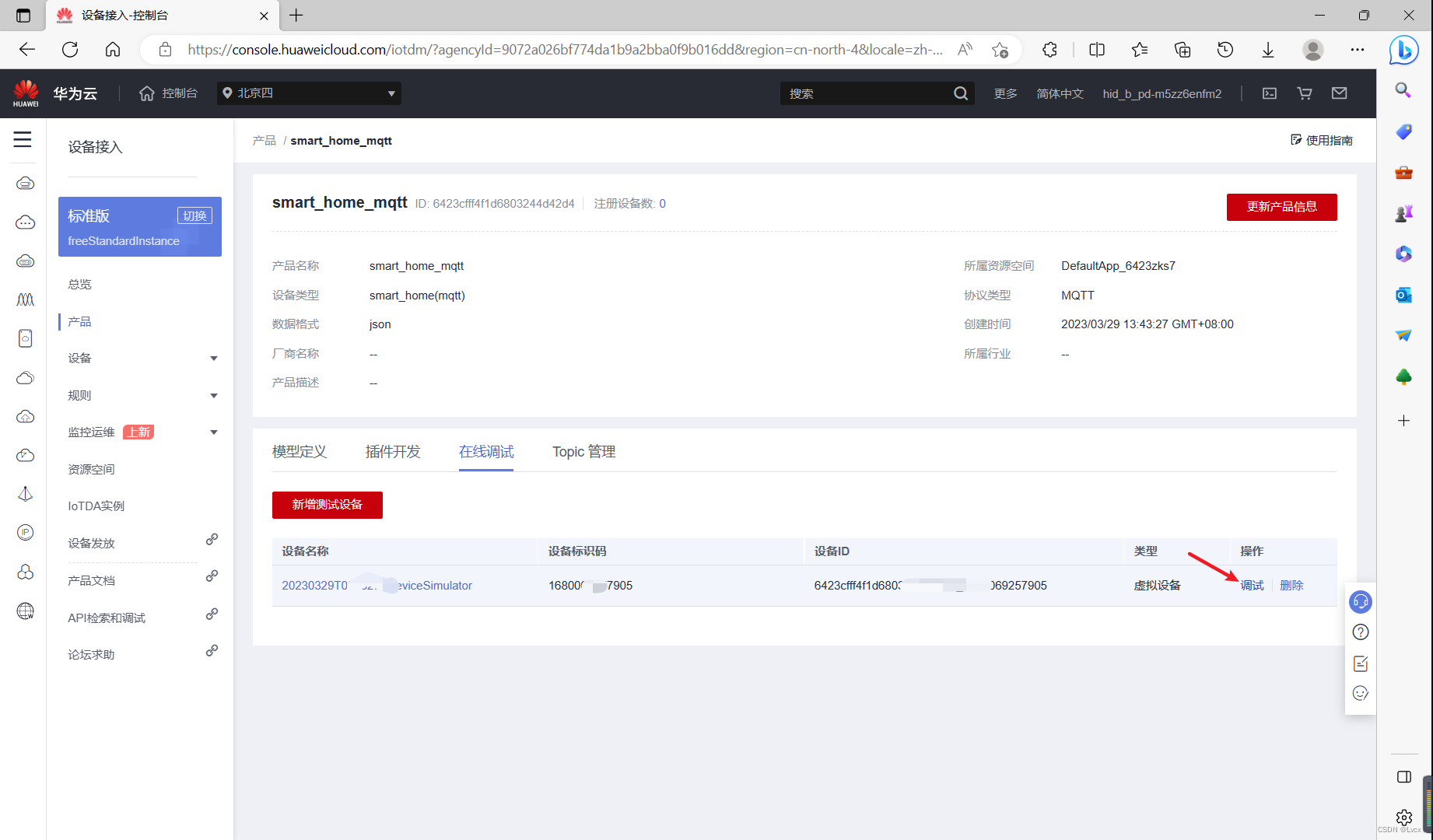The width and height of the screenshot is (1433, 840).
Task: Open the Edge collections icon
Action: click(1182, 50)
